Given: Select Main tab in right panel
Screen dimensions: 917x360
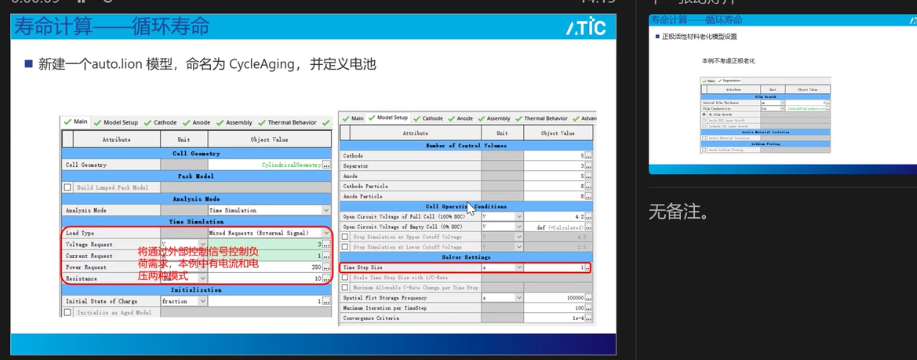Looking at the screenshot, I should coord(353,118).
